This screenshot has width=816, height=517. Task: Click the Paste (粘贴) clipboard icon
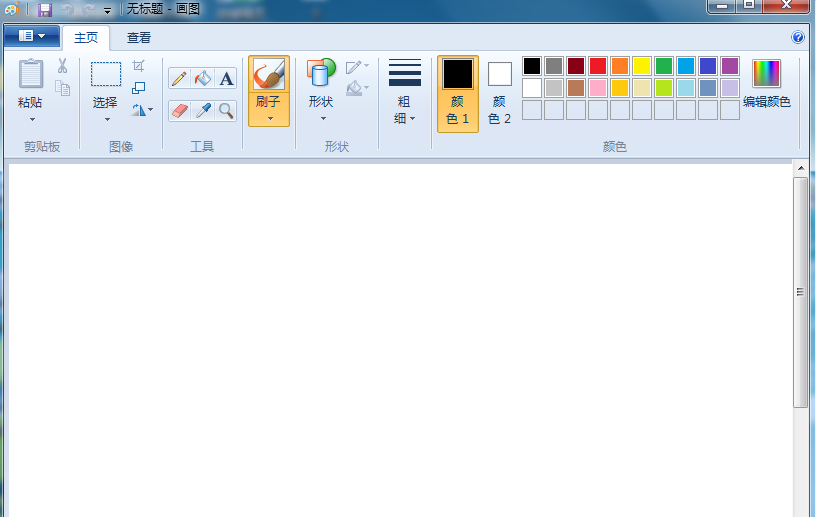(31, 73)
